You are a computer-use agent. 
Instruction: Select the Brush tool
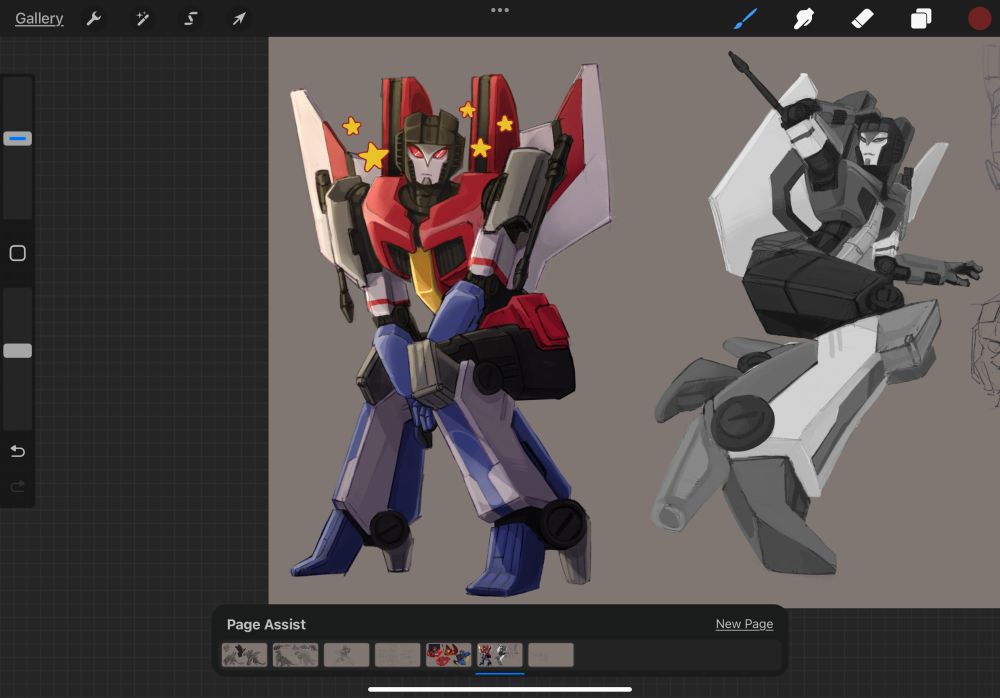746,19
